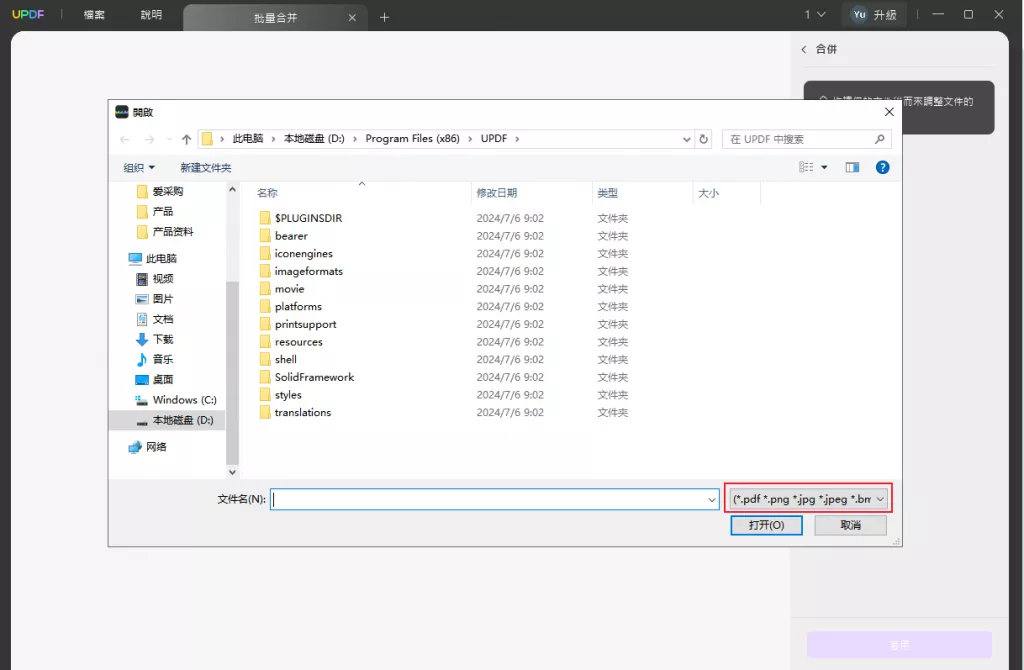Click the 打开(O) button
The width and height of the screenshot is (1024, 670).
pyautogui.click(x=766, y=525)
